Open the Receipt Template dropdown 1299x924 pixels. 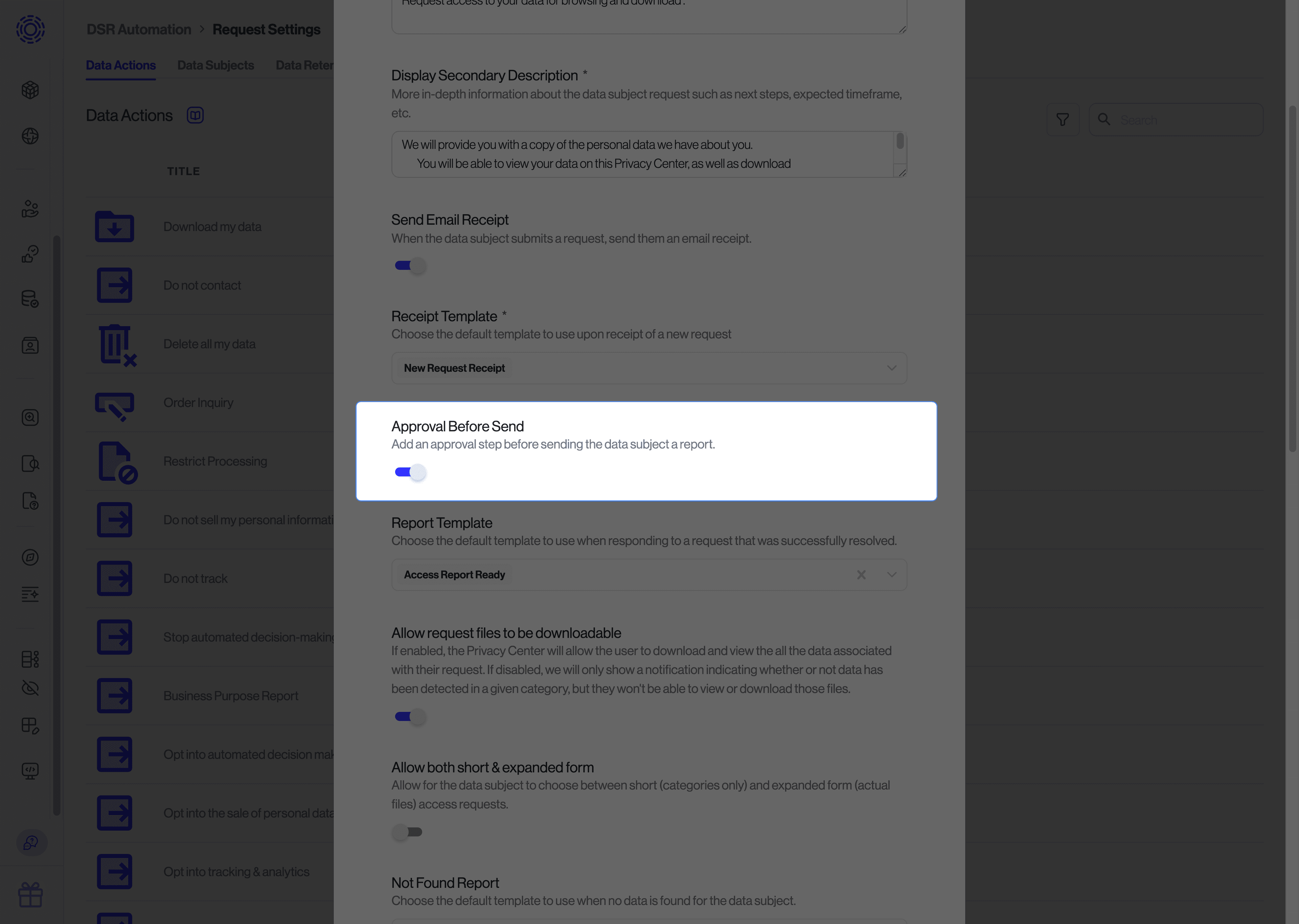tap(648, 367)
